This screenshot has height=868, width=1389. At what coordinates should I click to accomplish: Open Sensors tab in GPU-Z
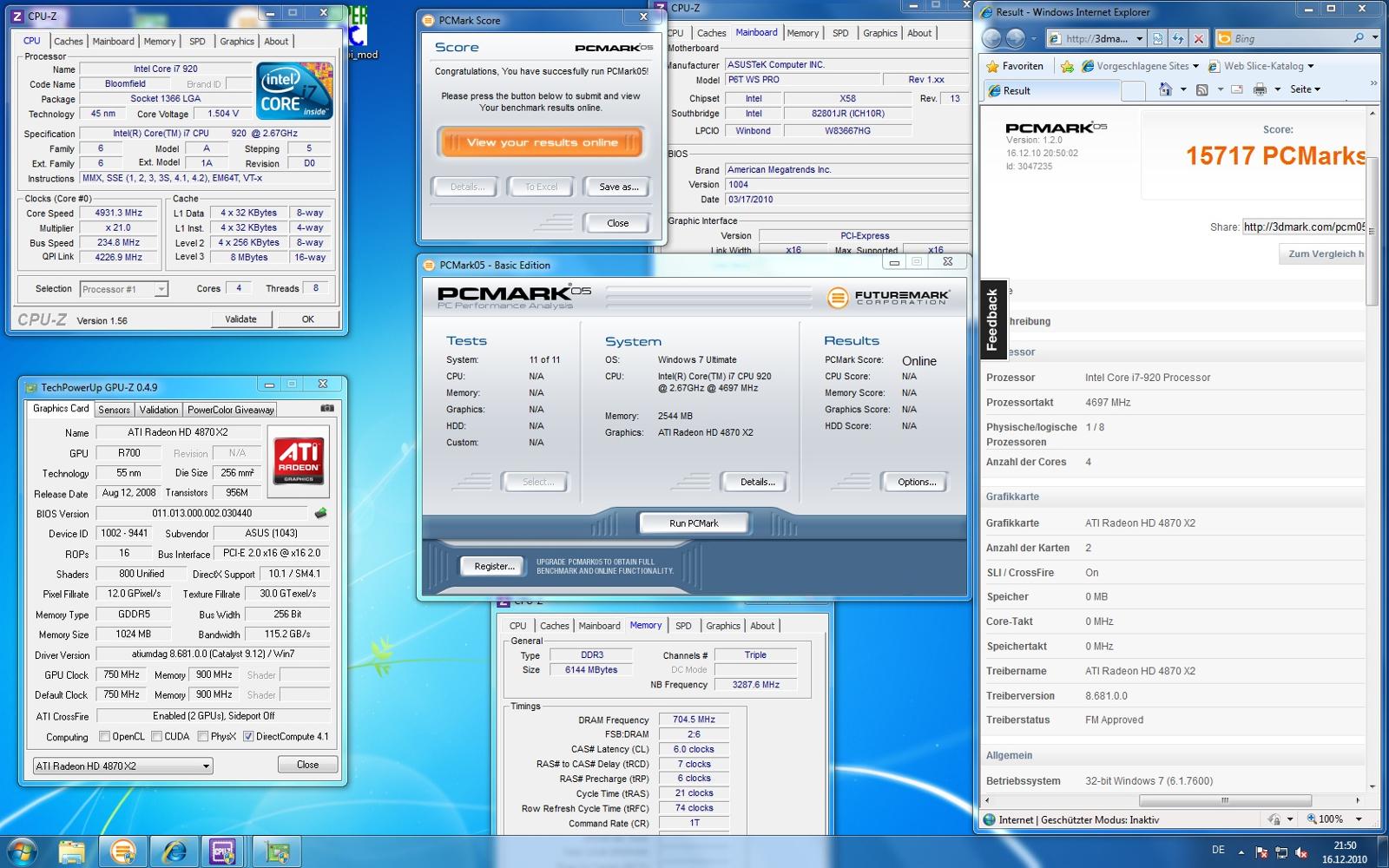click(x=114, y=410)
